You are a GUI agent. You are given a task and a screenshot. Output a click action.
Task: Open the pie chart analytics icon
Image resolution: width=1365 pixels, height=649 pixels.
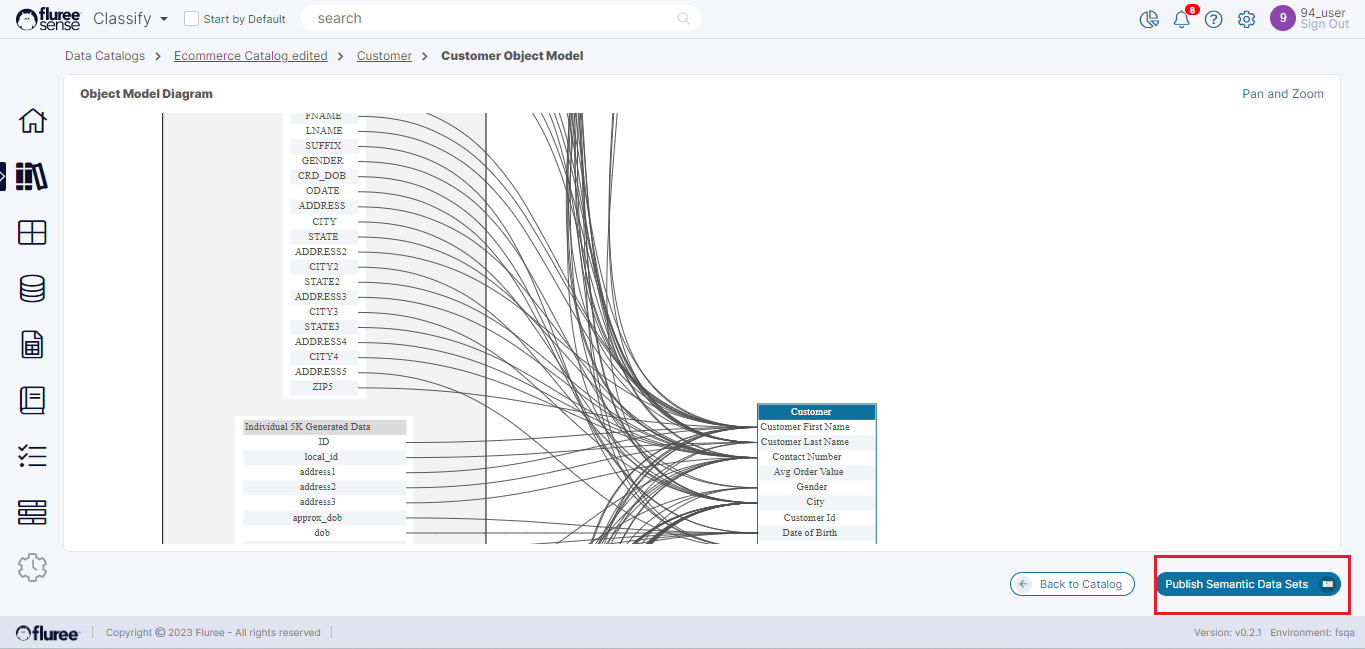[x=1149, y=19]
